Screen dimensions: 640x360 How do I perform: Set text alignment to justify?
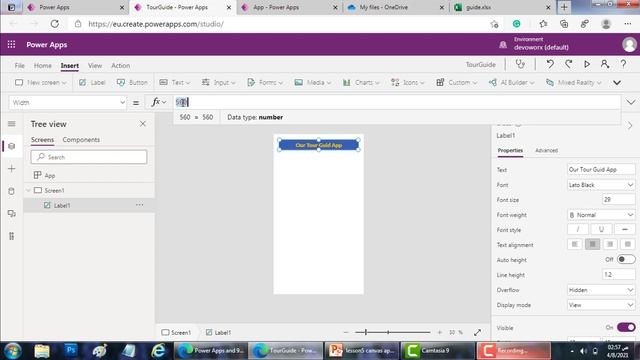click(x=628, y=244)
